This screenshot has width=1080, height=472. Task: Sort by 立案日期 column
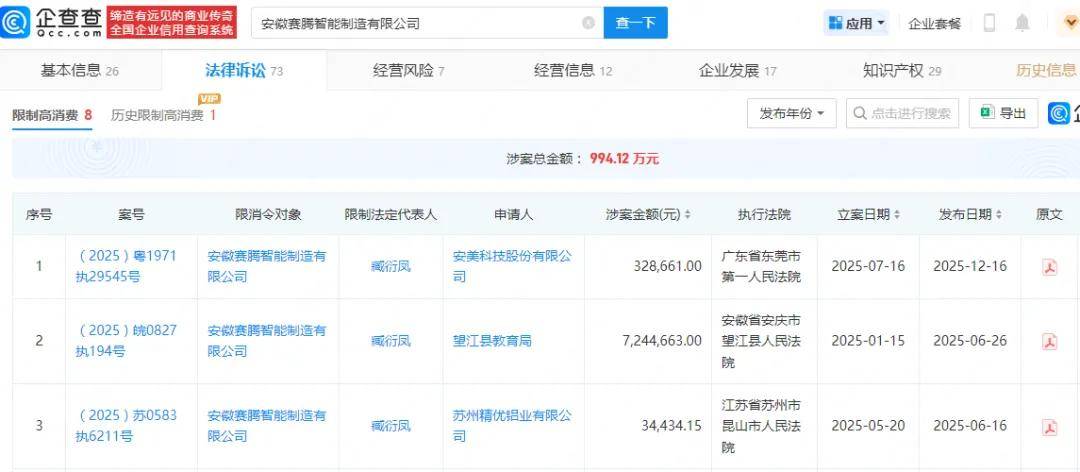pos(896,215)
